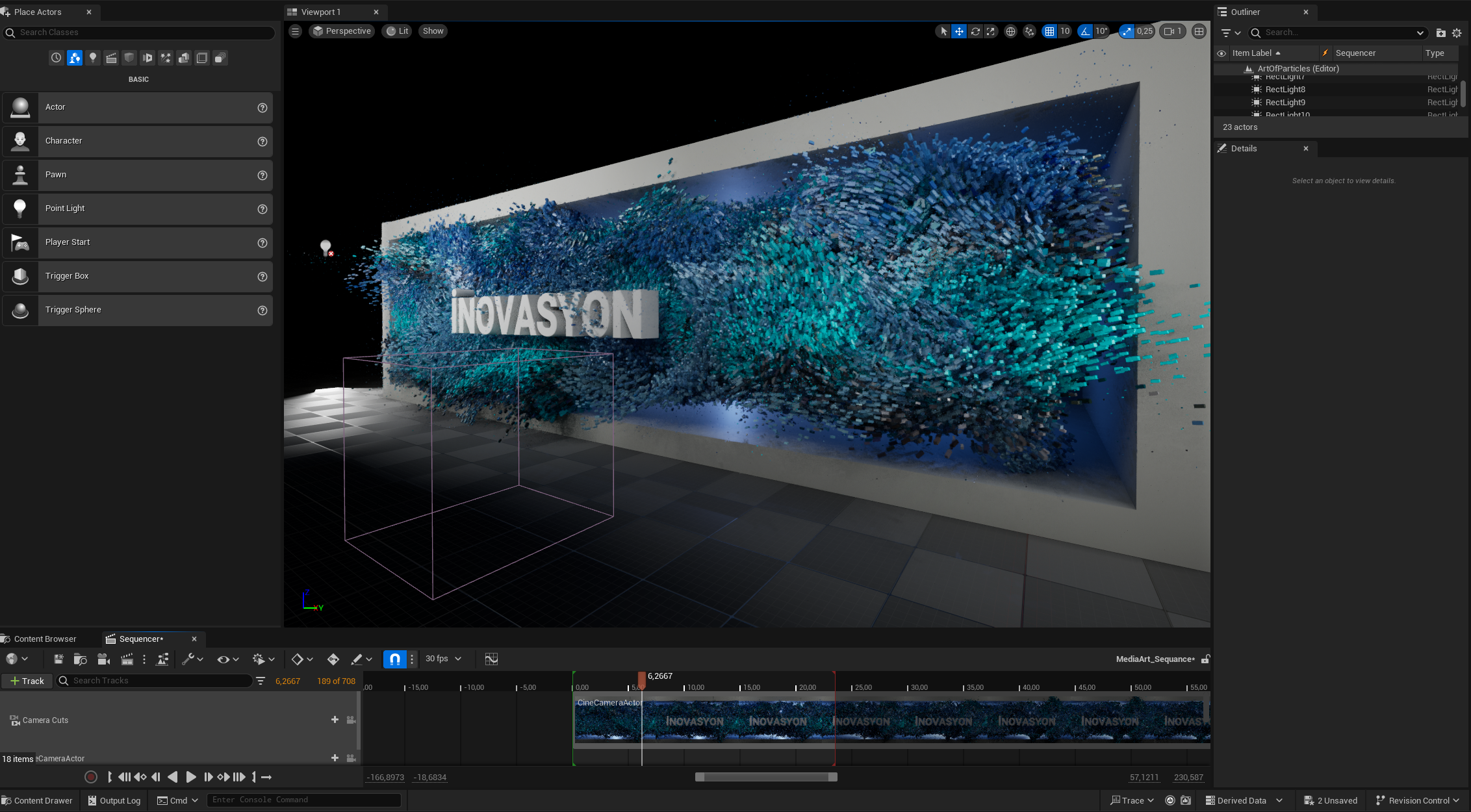Toggle the Outliner visibility eye column
This screenshot has height=812, width=1471.
coord(1222,53)
